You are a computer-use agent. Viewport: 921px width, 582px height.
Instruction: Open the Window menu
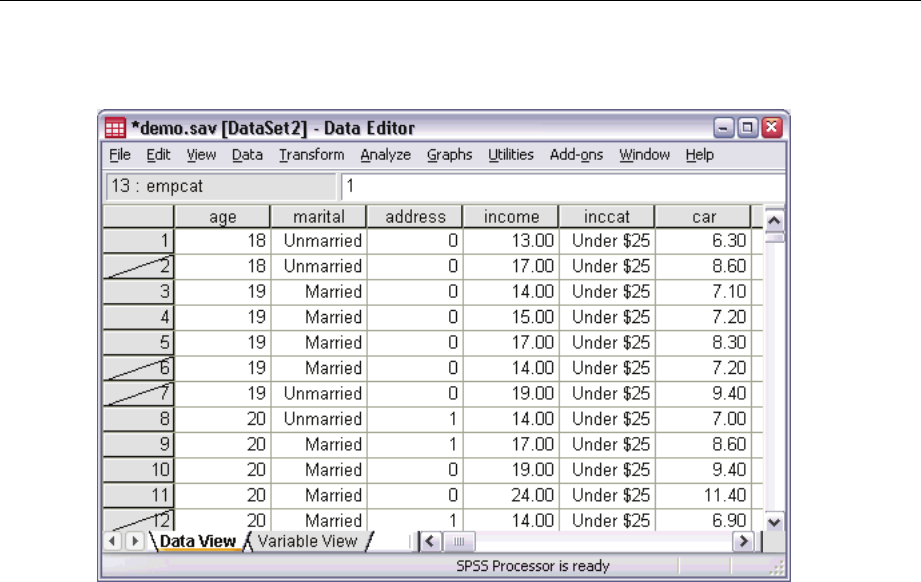pyautogui.click(x=644, y=154)
